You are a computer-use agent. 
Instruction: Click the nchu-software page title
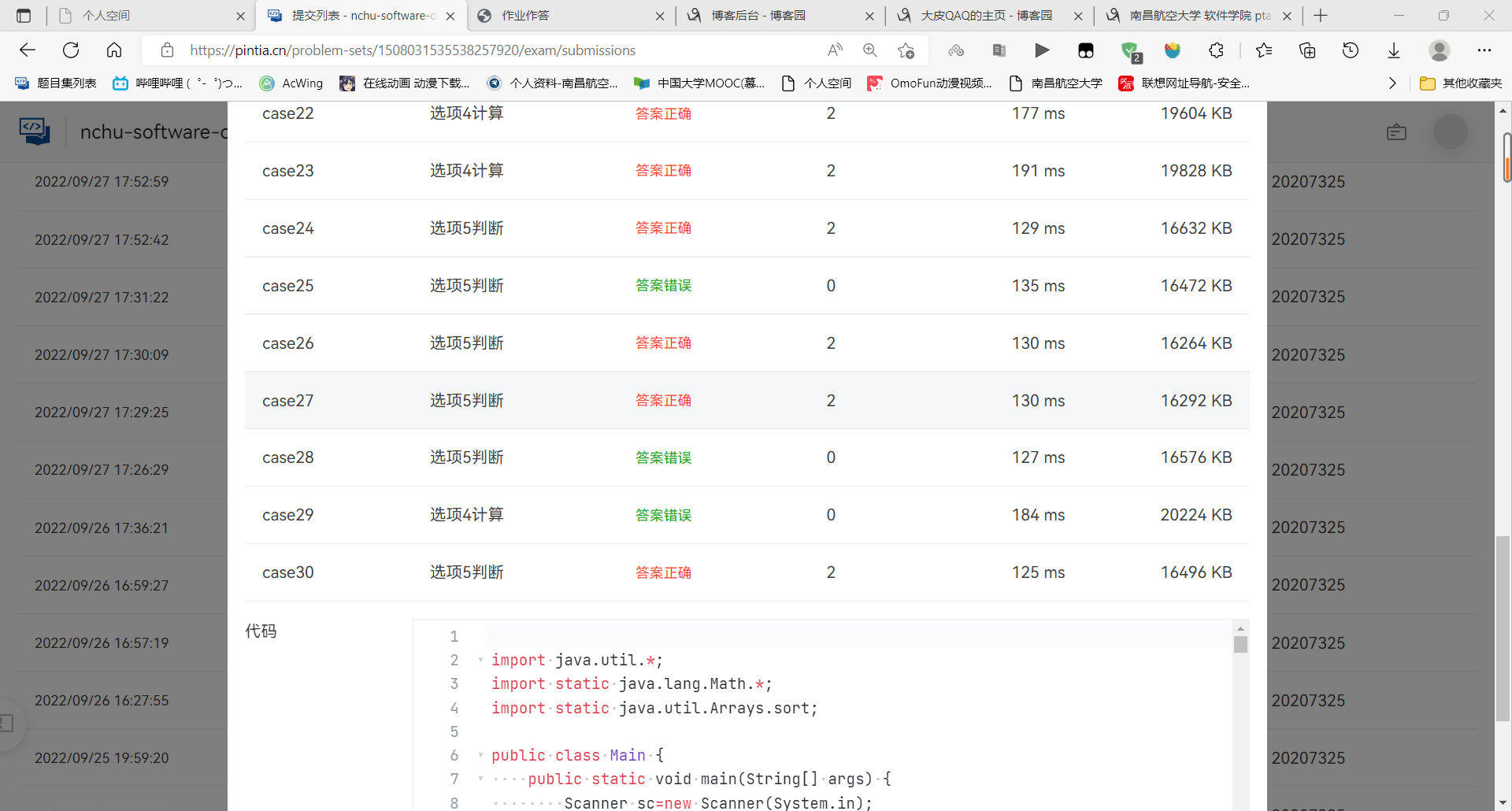tap(154, 131)
